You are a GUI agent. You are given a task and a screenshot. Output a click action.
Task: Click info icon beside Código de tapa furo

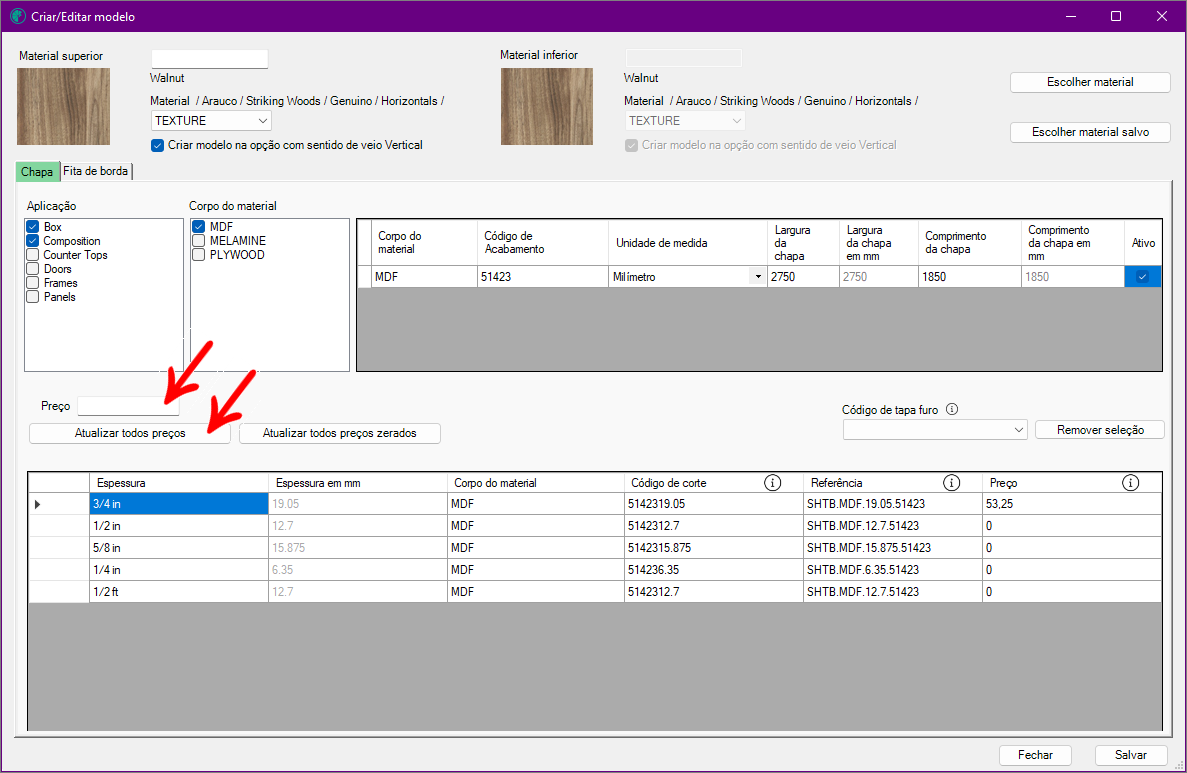[952, 409]
